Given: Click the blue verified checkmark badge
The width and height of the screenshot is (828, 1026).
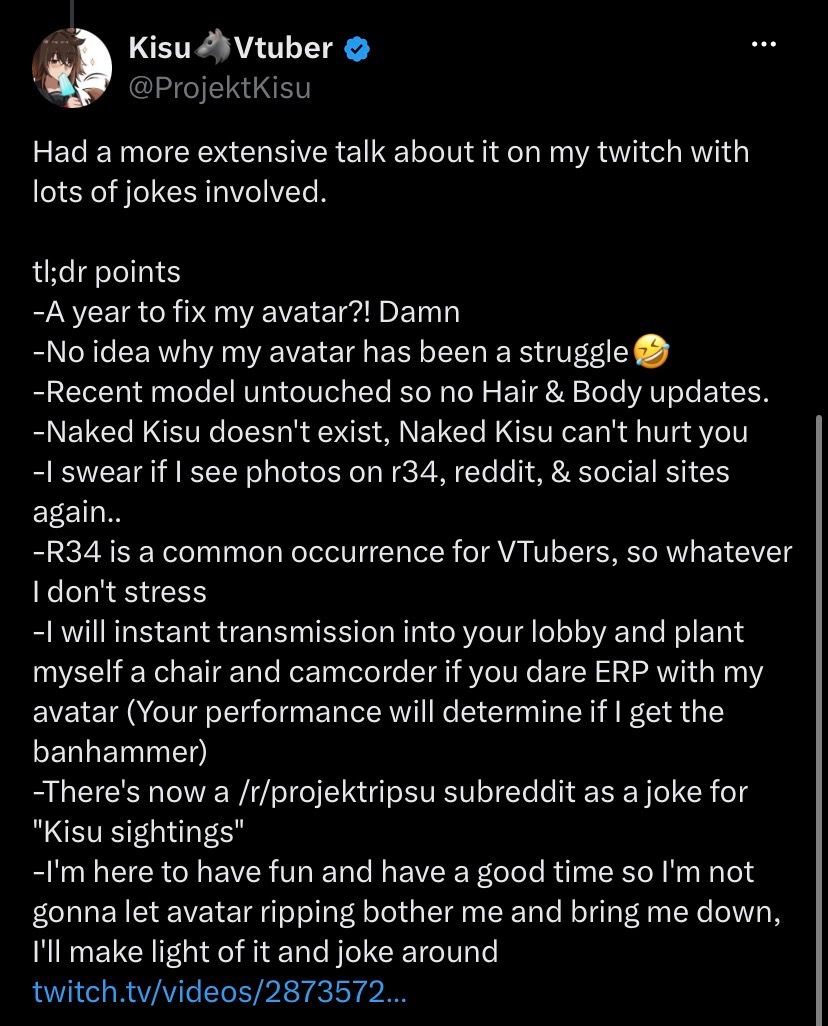Looking at the screenshot, I should click(357, 49).
